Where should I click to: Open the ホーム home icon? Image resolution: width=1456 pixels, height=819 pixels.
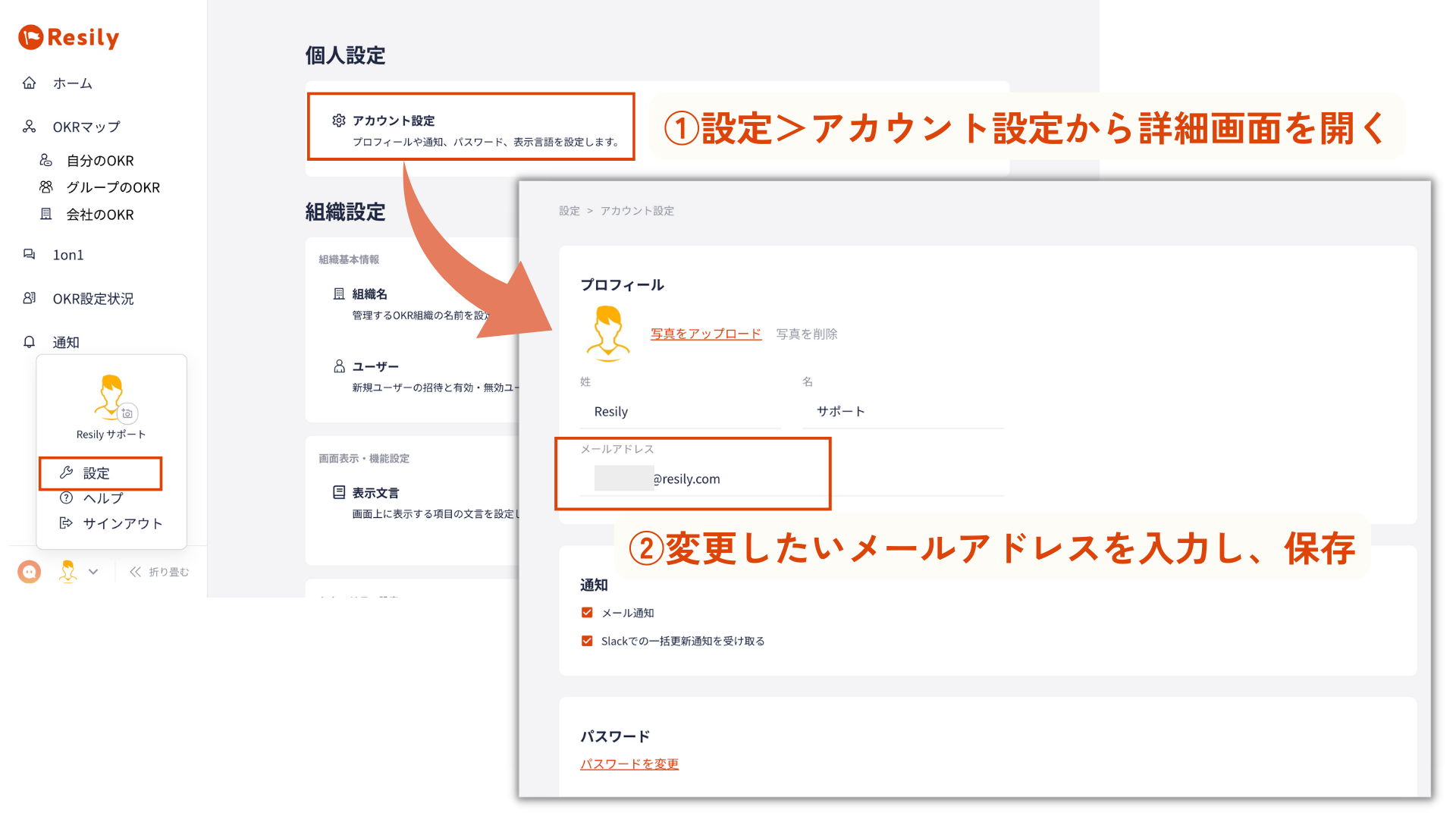point(29,83)
